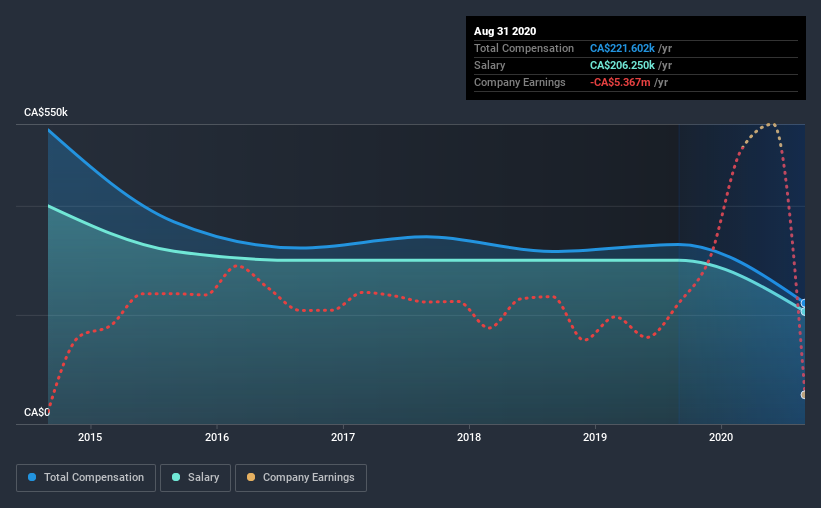
Task: Click the blue Total Compensation legend dot
Action: coord(32,477)
